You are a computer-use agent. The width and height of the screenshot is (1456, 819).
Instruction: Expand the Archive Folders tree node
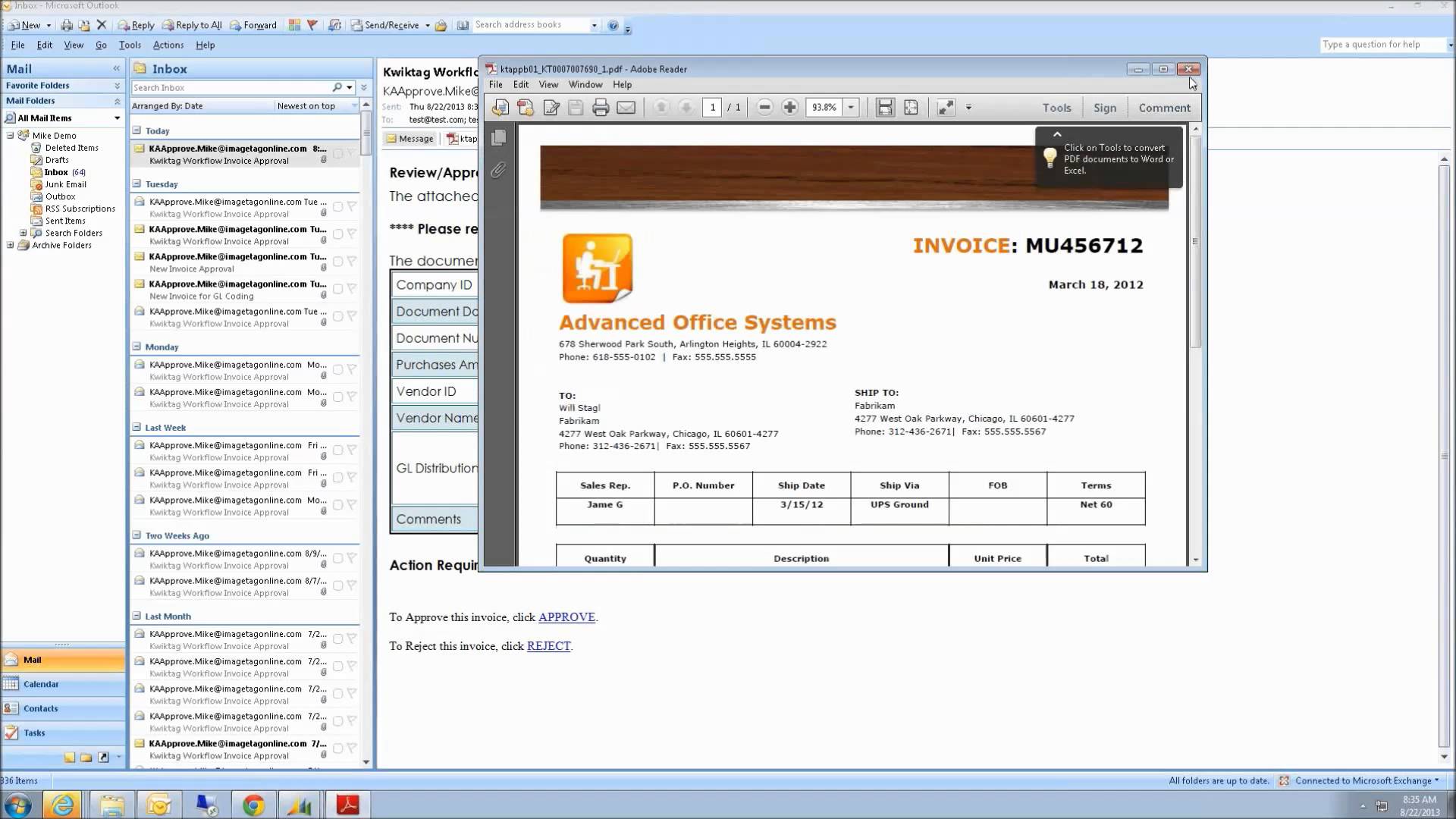click(11, 245)
